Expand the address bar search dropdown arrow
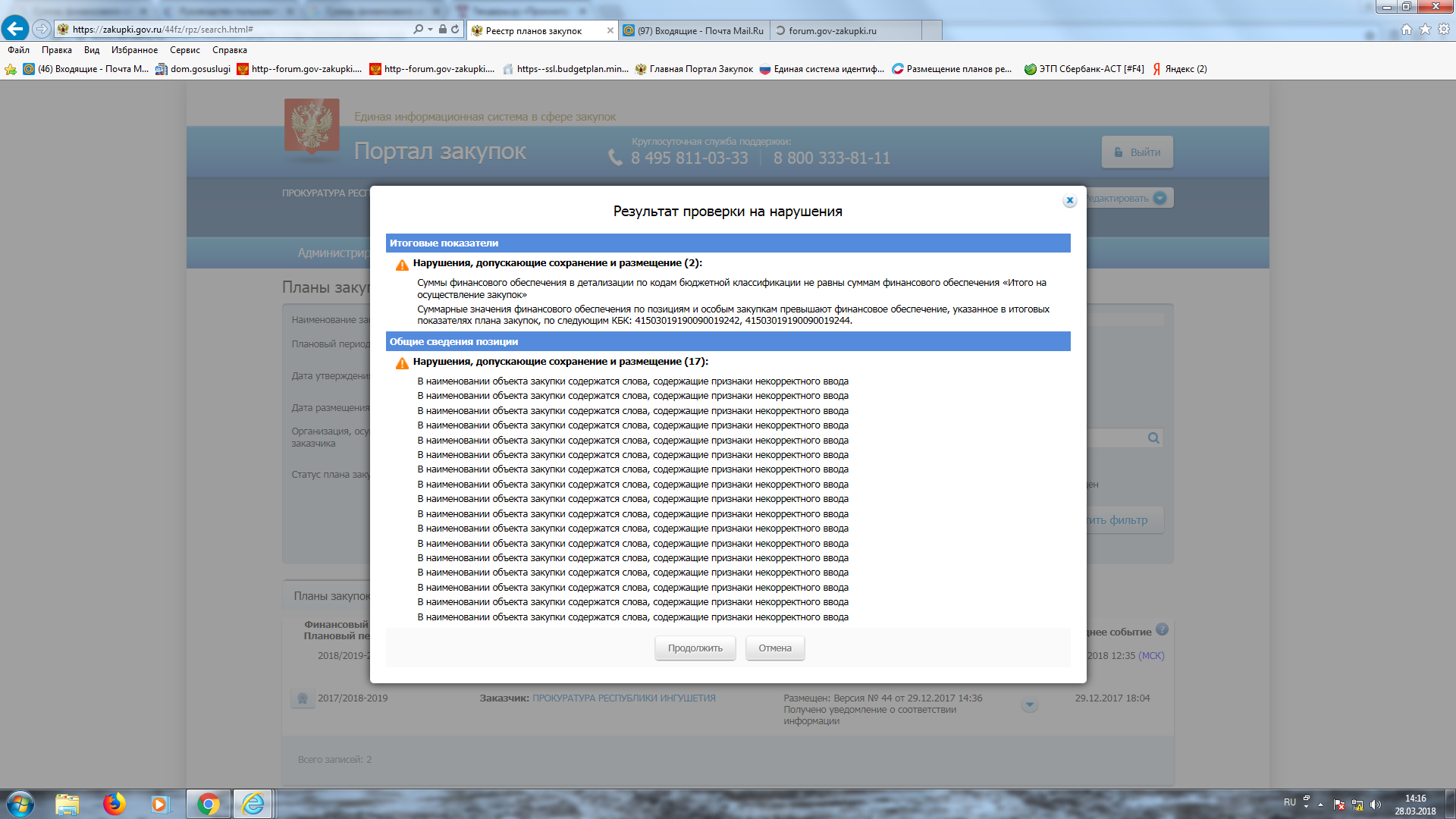The height and width of the screenshot is (819, 1456). coord(430,30)
